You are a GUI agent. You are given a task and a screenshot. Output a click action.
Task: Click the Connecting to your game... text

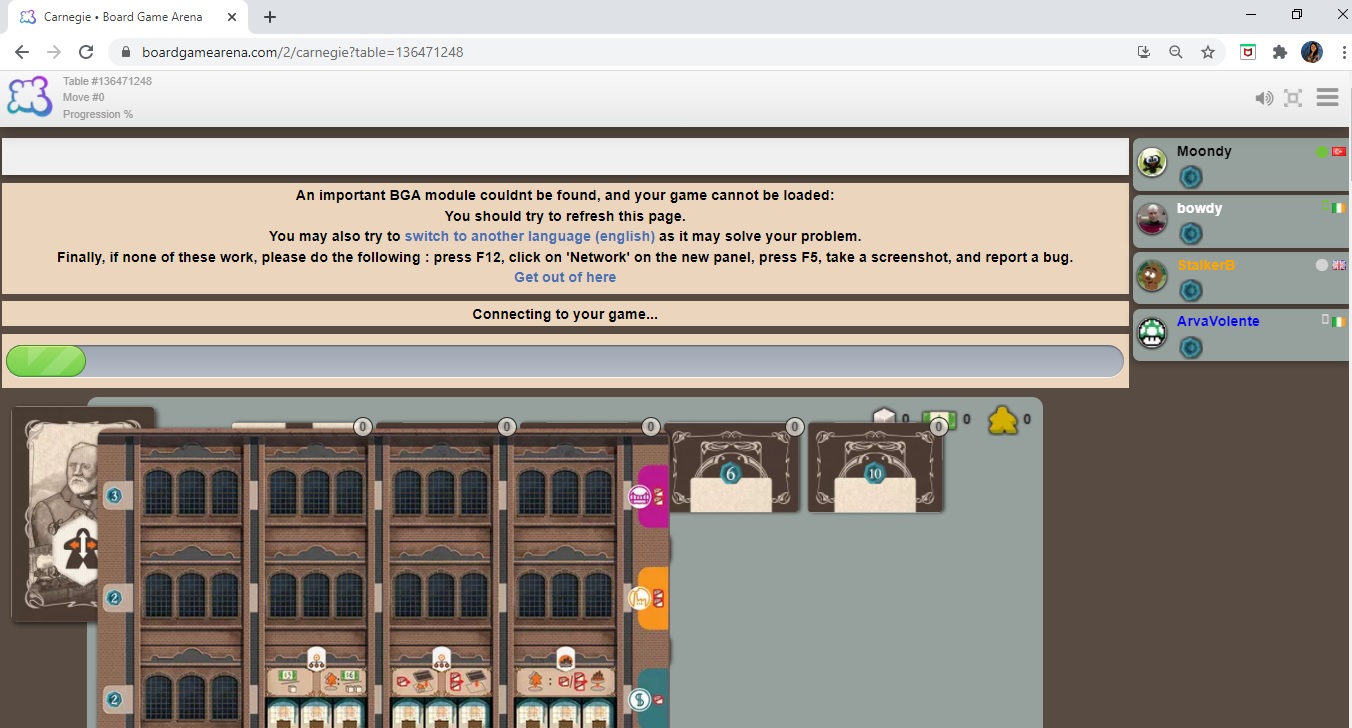[565, 314]
